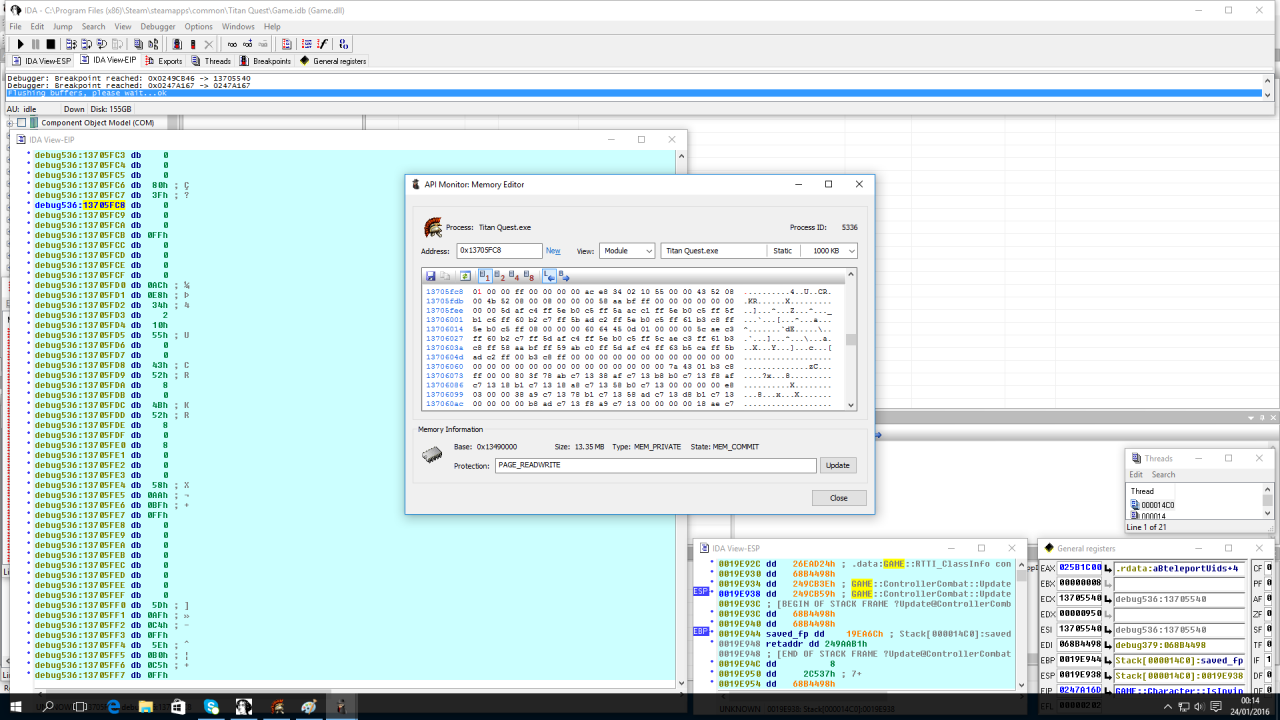Click Threads list scroll-down arrow
Image resolution: width=1280 pixels, height=720 pixels.
[x=1267, y=513]
